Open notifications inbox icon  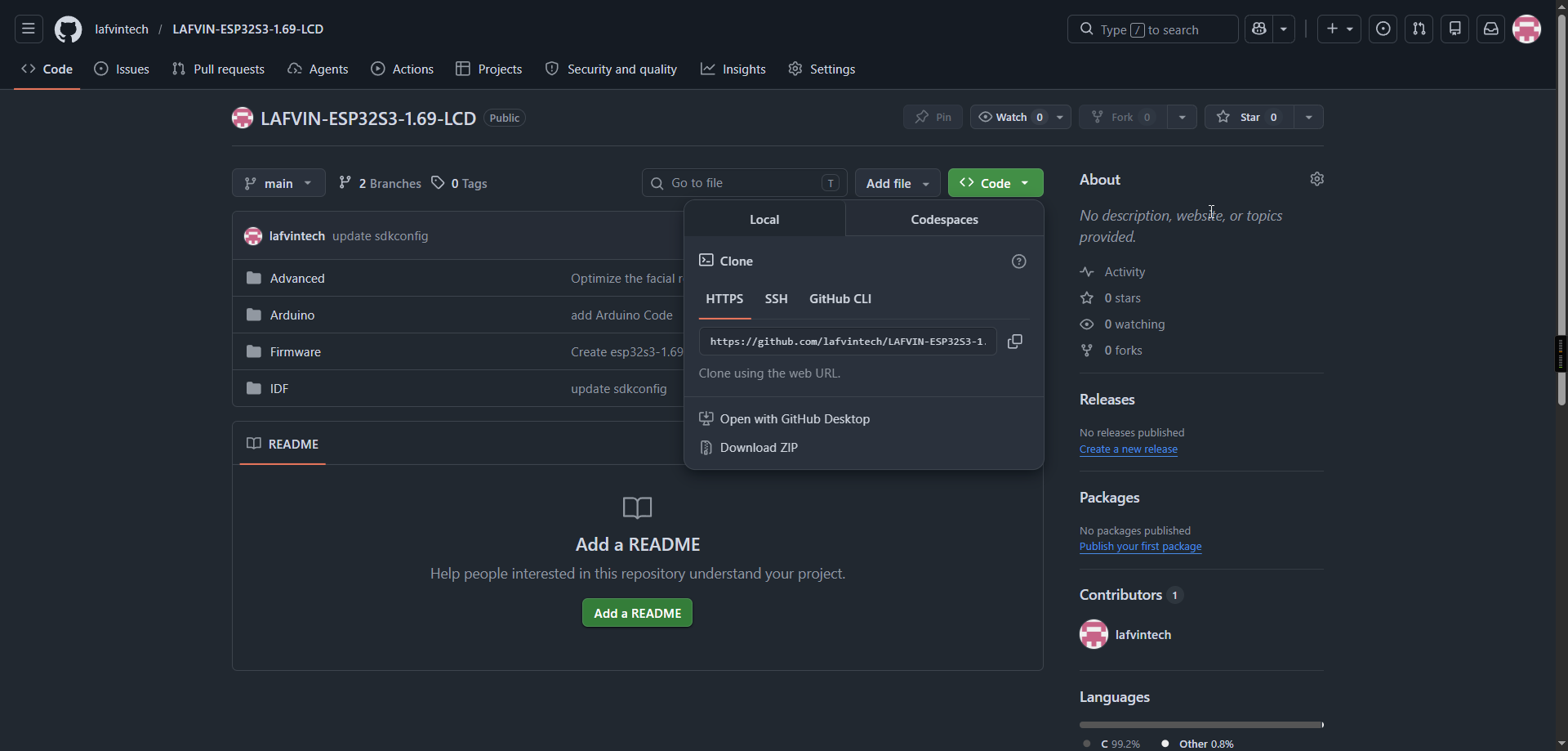pos(1490,29)
